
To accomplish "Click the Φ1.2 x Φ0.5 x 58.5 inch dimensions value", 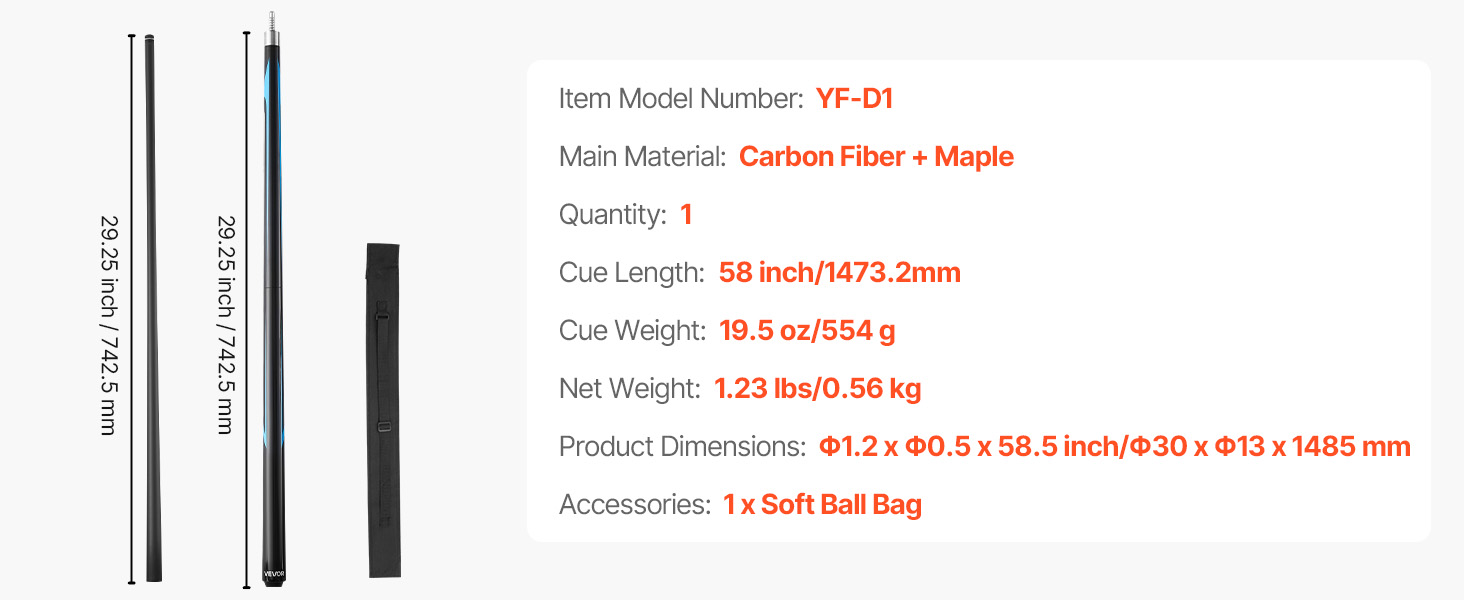I will [1114, 446].
